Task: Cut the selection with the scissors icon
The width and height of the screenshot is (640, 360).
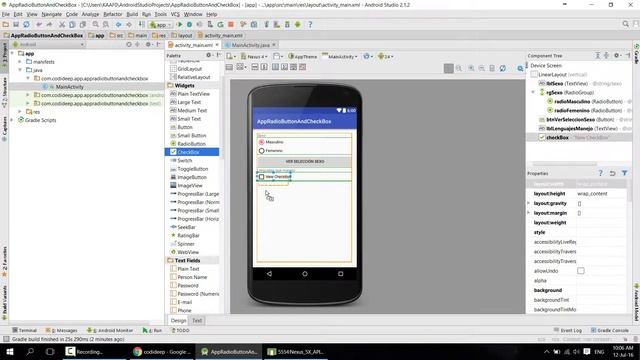Action: [62, 24]
